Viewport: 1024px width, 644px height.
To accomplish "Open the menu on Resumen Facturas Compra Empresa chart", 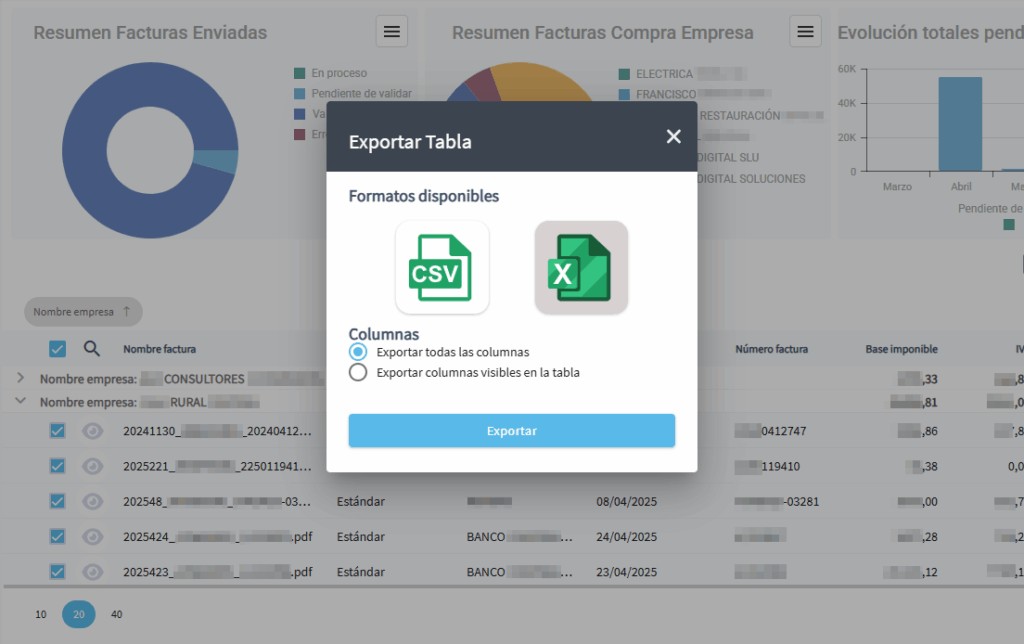I will point(805,31).
